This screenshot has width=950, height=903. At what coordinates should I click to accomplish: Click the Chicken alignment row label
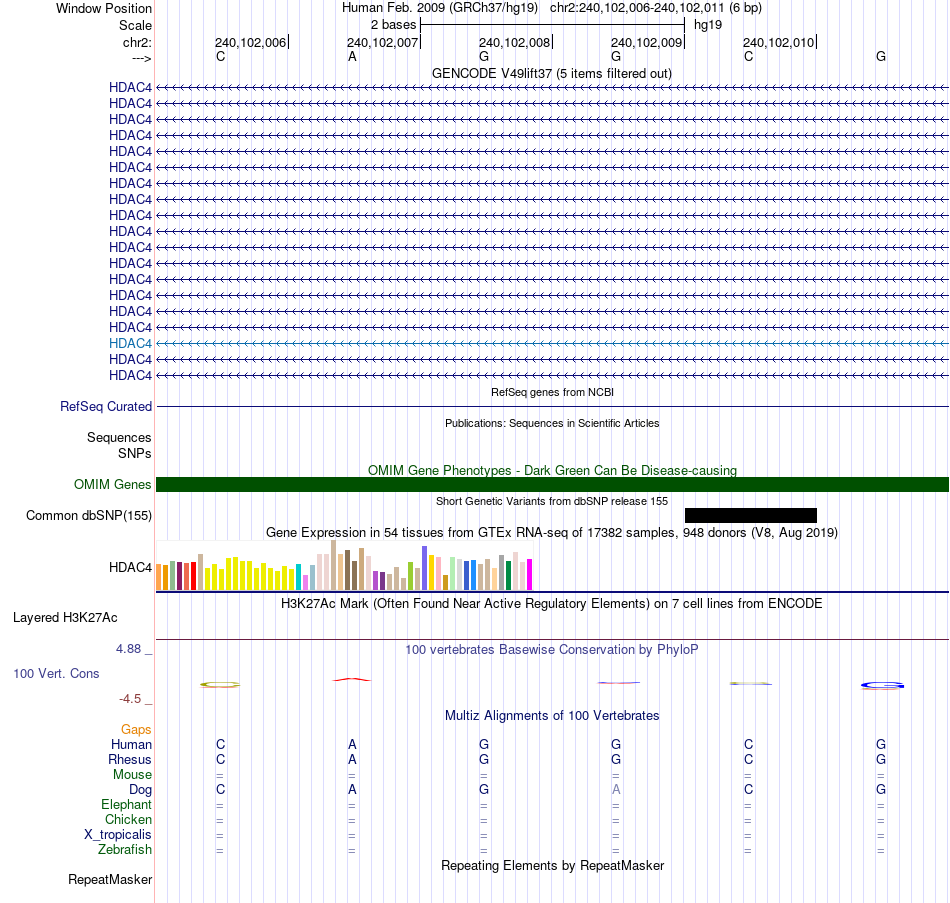pyautogui.click(x=128, y=820)
